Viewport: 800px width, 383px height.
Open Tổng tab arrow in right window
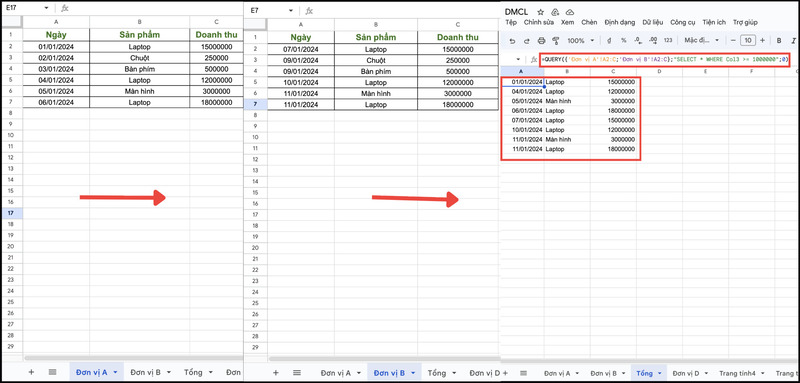click(x=660, y=374)
